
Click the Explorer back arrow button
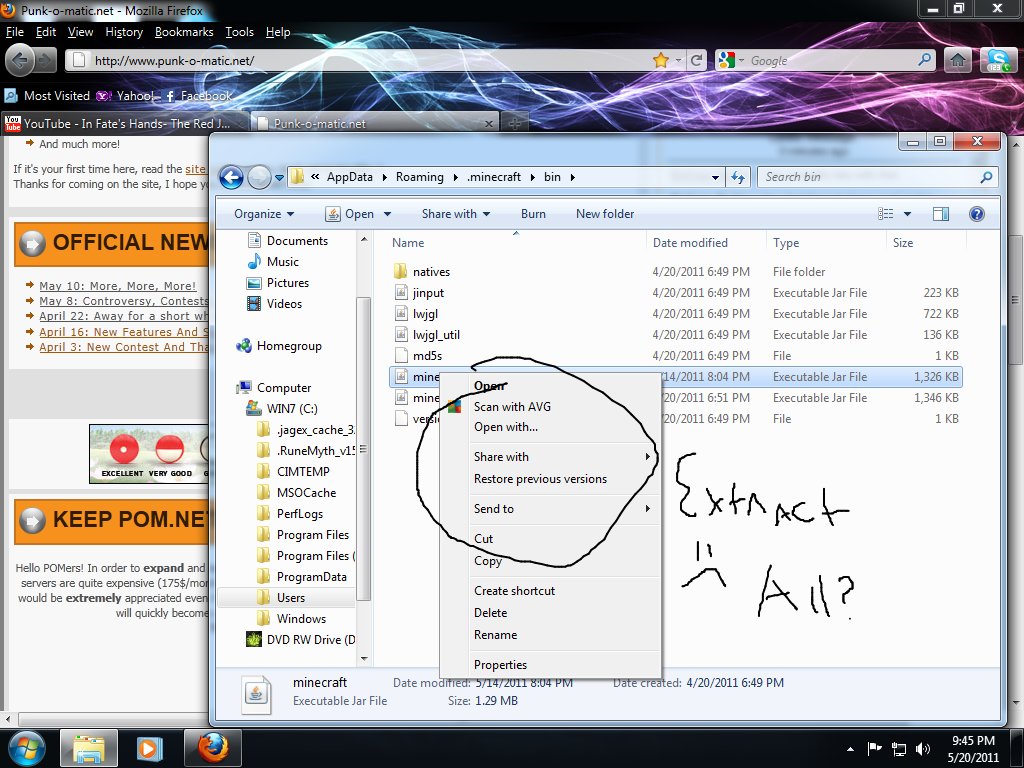232,177
